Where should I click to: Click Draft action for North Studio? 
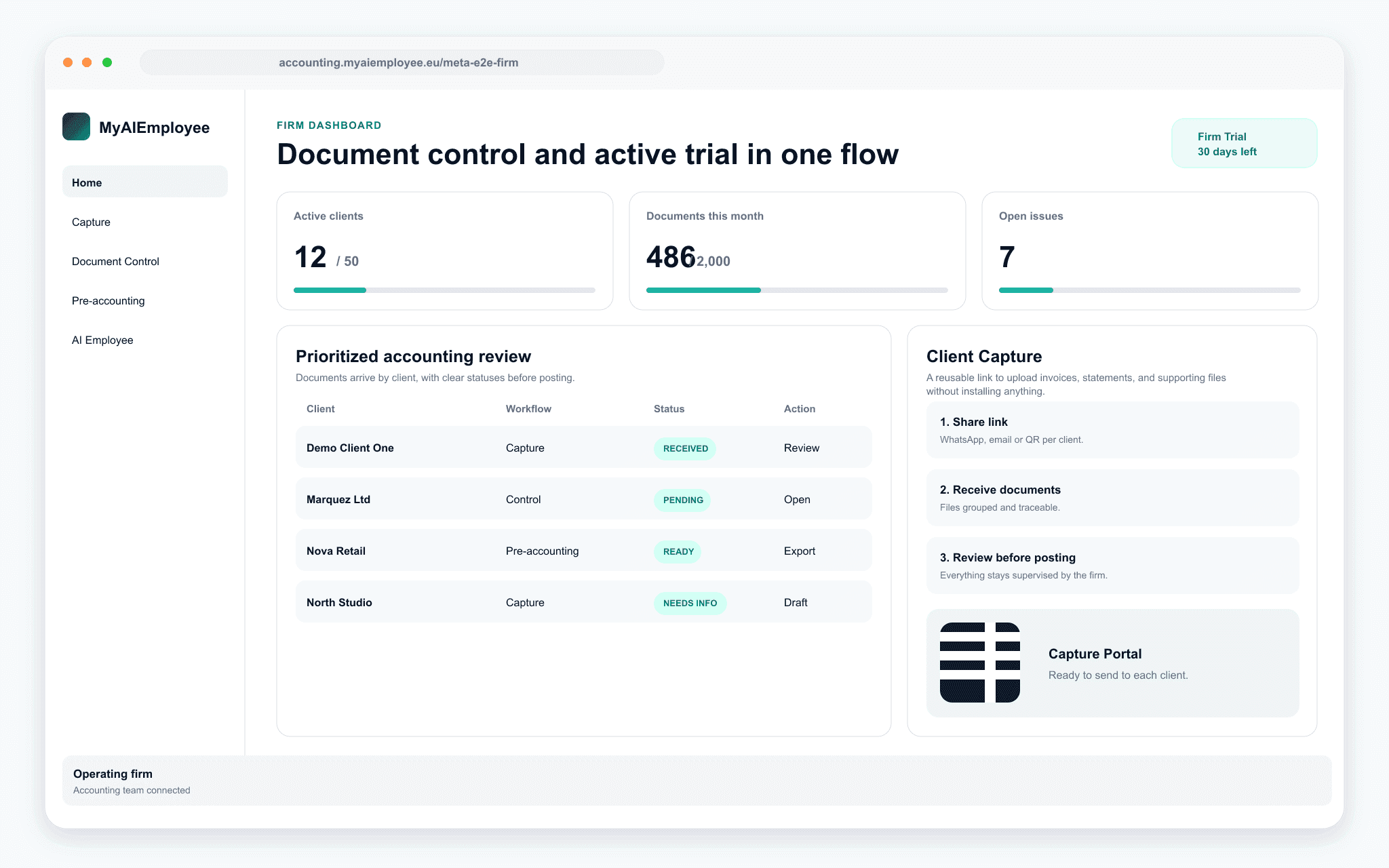point(796,602)
